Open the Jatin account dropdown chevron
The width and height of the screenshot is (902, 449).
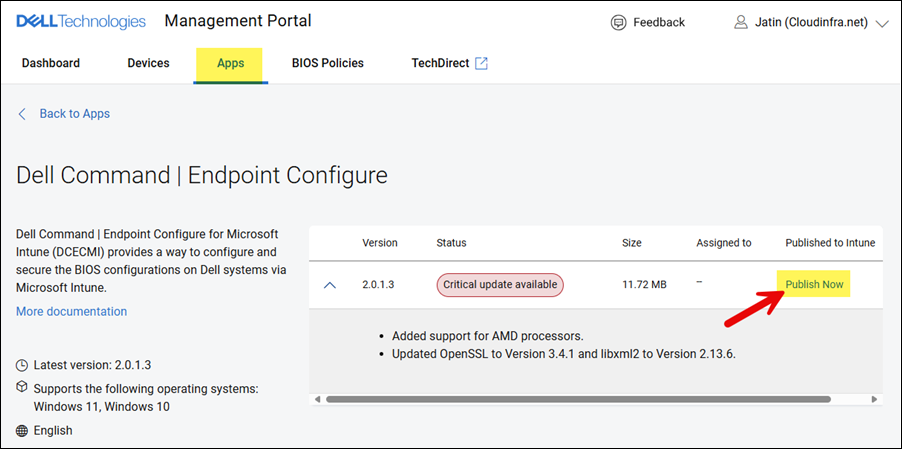[881, 23]
